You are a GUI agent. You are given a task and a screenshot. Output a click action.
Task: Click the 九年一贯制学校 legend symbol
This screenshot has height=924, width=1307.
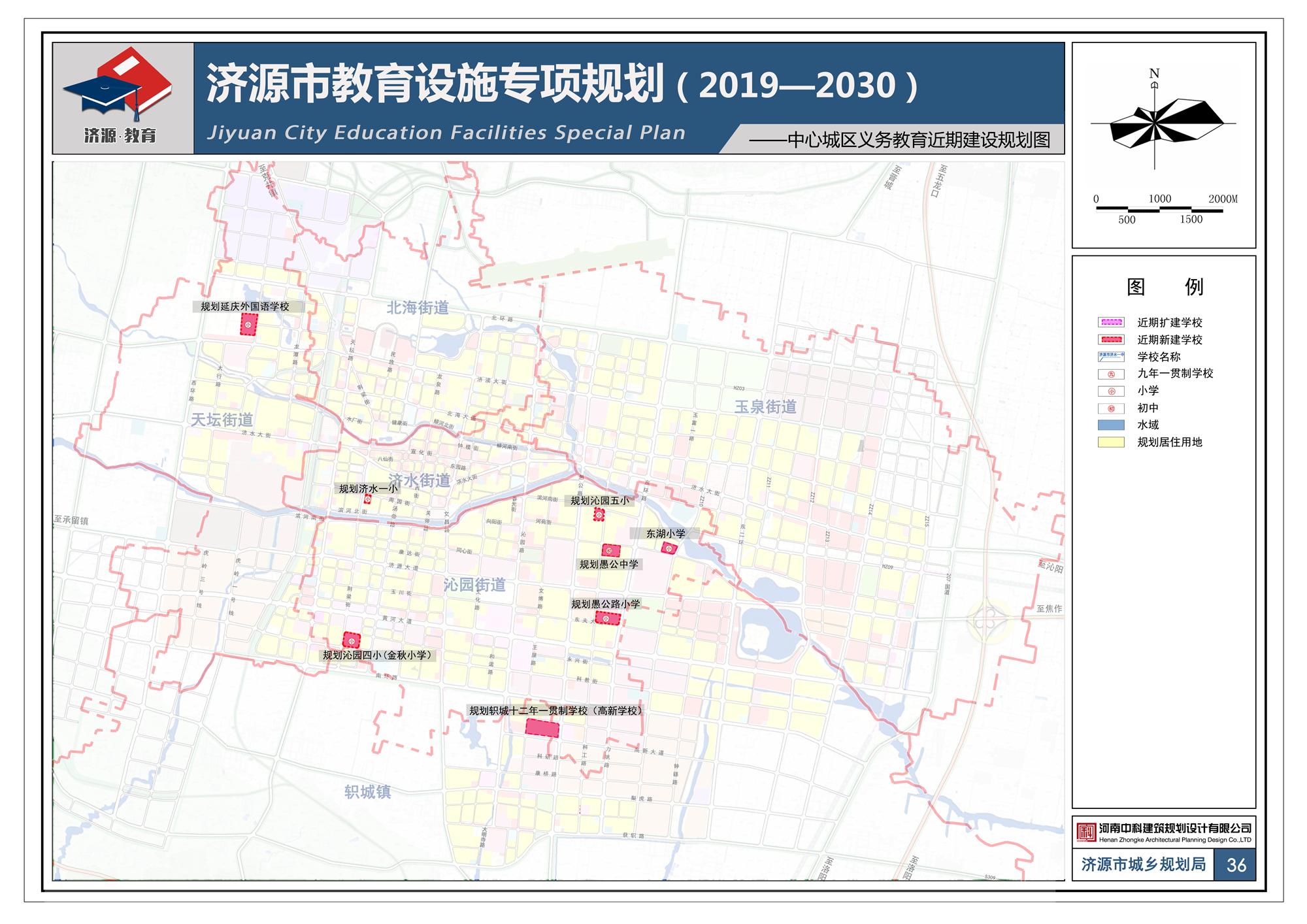coord(1111,374)
